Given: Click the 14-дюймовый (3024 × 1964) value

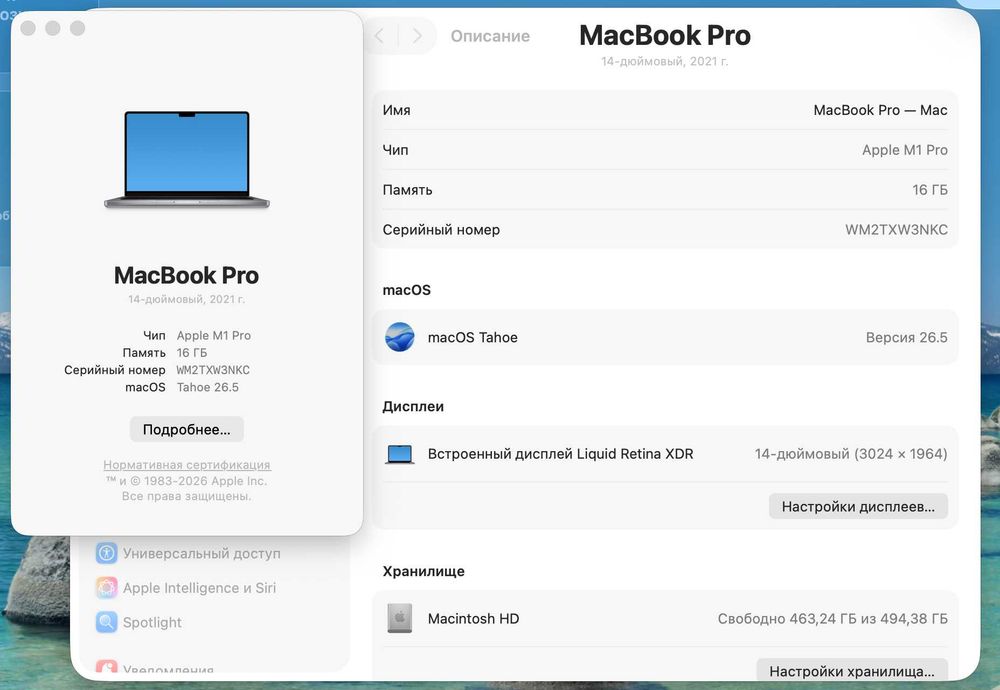Looking at the screenshot, I should click(851, 454).
